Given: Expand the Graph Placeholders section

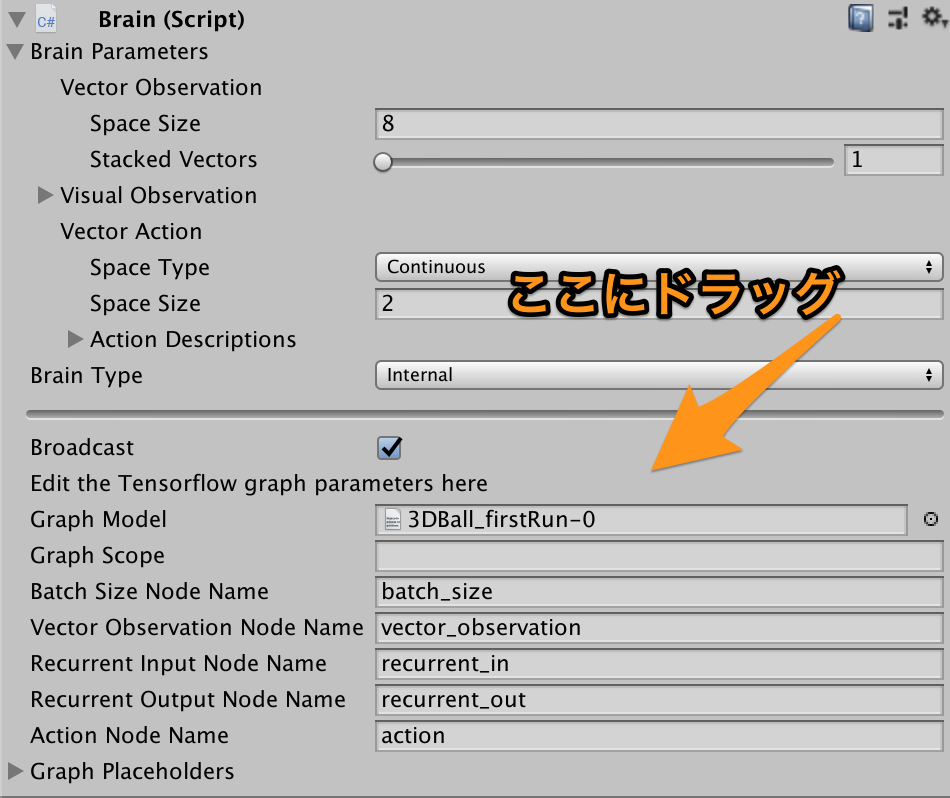Looking at the screenshot, I should (14, 771).
